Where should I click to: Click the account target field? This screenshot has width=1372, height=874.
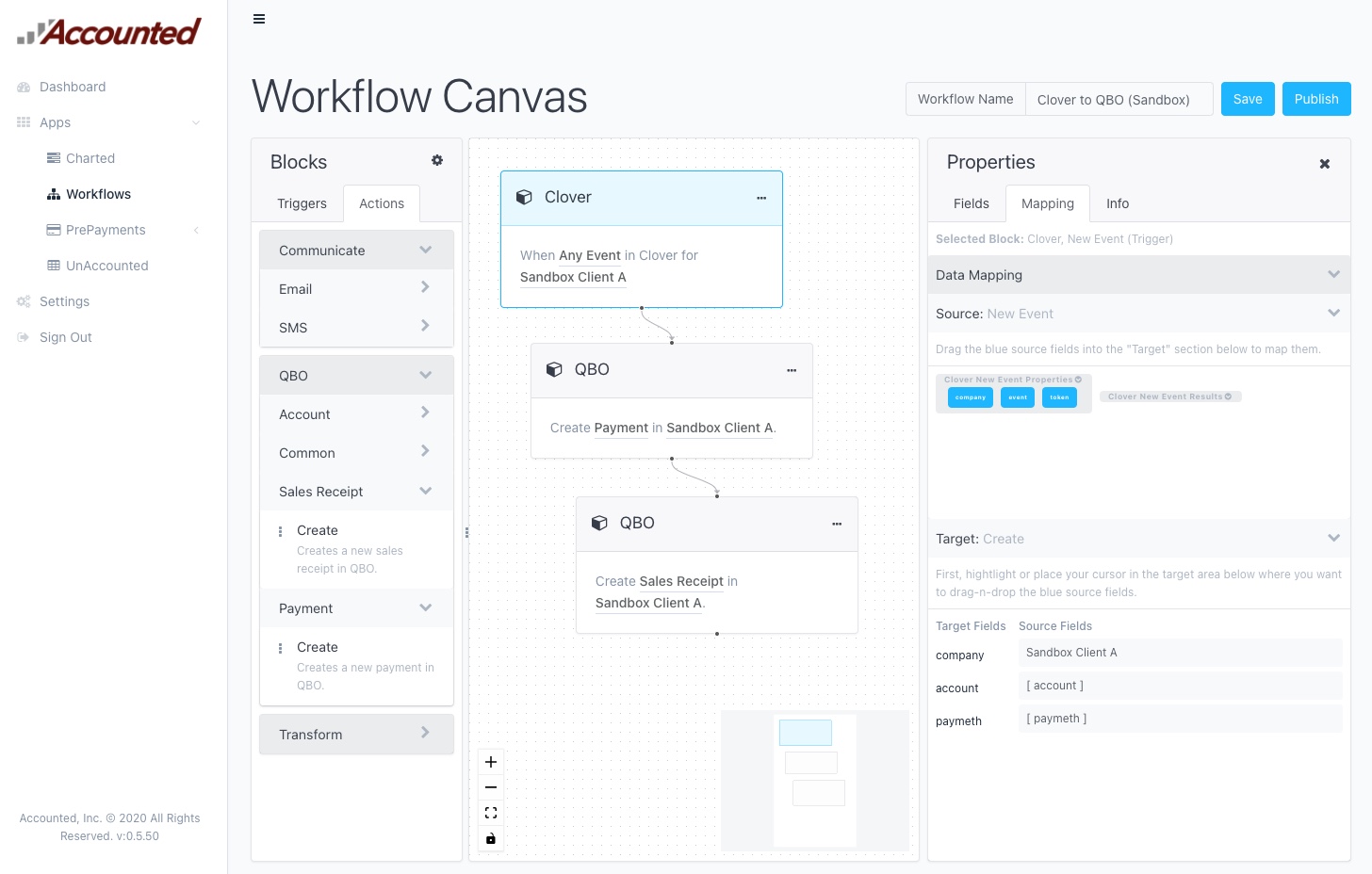1181,686
